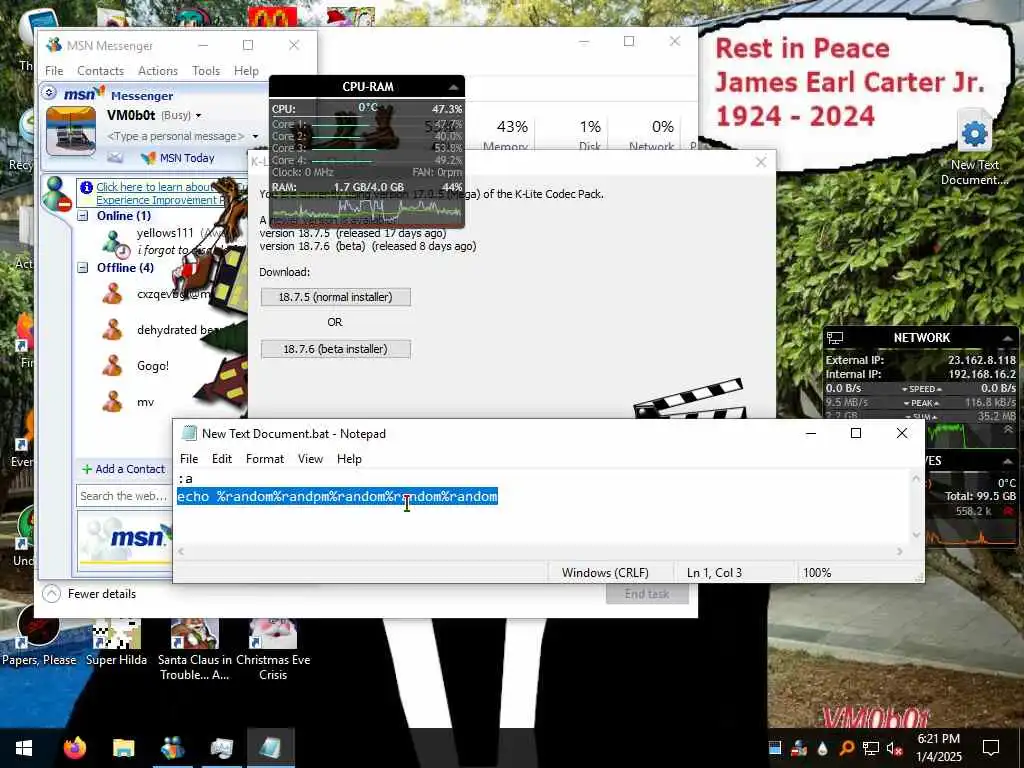The image size is (1024, 768).
Task: Select the Gogo! contact icon
Action: point(113,366)
